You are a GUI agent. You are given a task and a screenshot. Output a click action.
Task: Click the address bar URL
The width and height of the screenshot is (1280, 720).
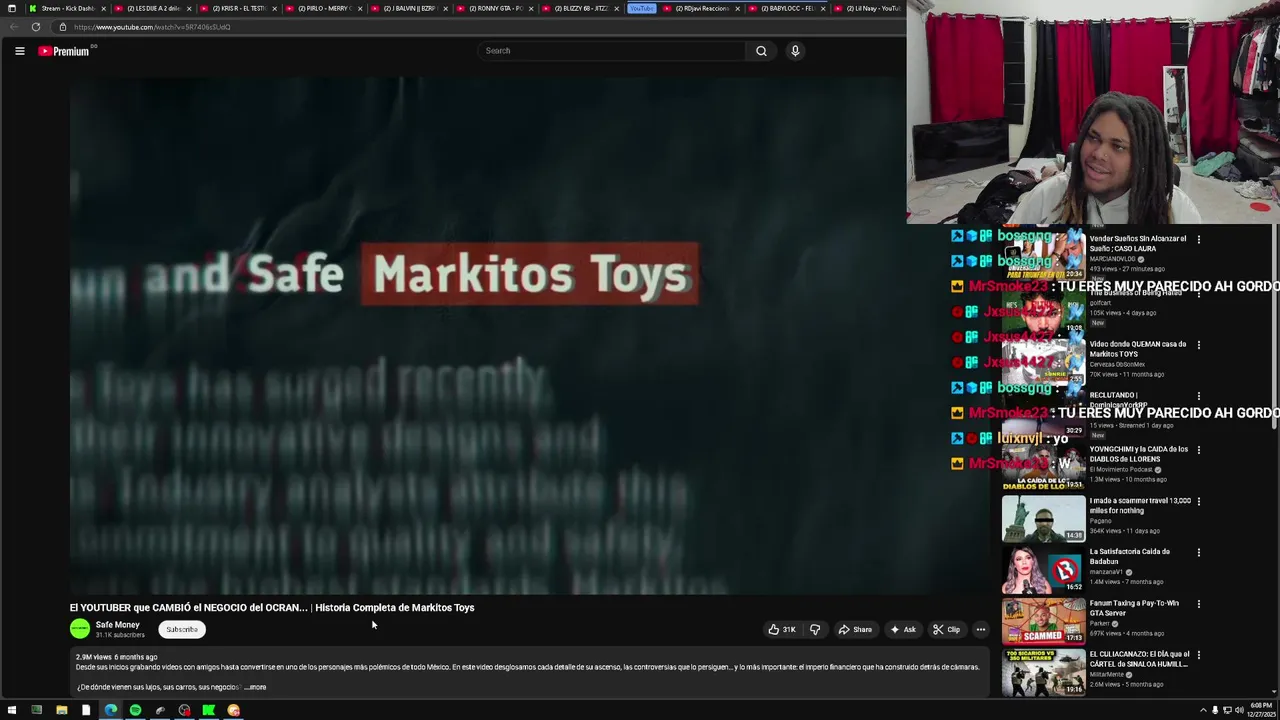[x=152, y=27]
